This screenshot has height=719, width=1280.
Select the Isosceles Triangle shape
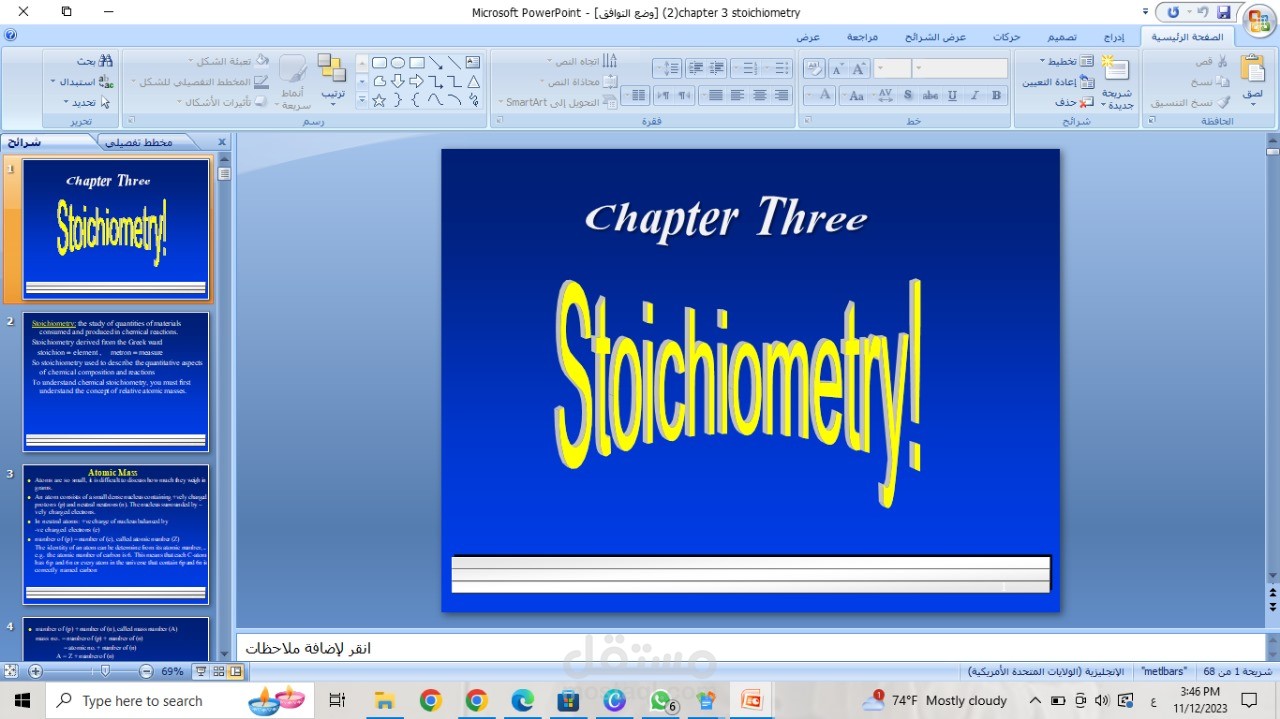click(x=473, y=82)
